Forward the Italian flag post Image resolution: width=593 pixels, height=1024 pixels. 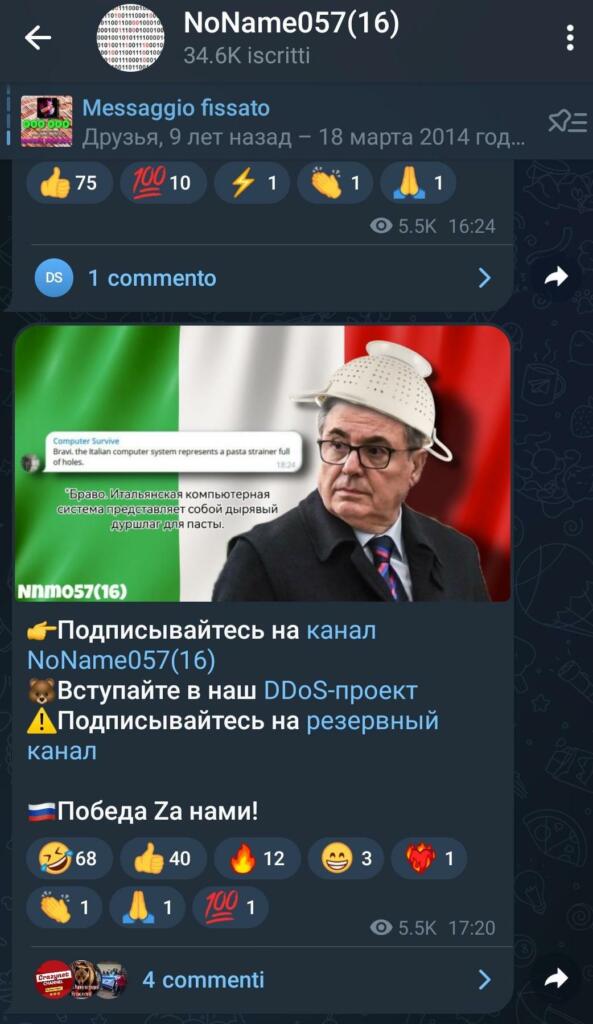(556, 979)
